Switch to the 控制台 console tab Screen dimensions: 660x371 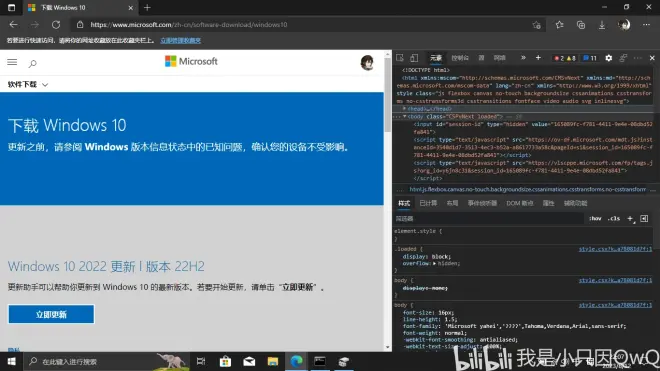point(460,58)
